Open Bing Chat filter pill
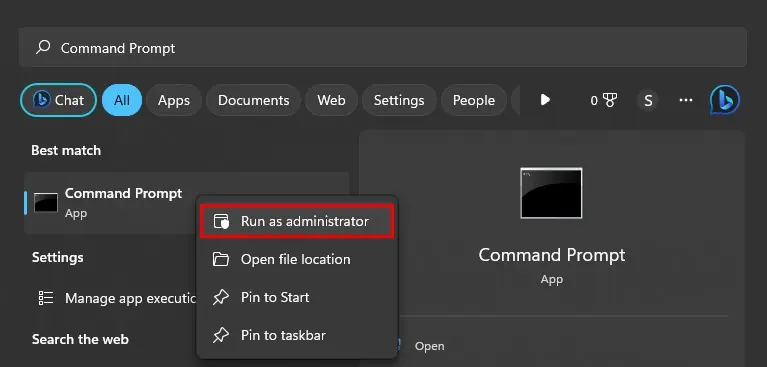The height and width of the screenshot is (367, 767). click(x=58, y=100)
